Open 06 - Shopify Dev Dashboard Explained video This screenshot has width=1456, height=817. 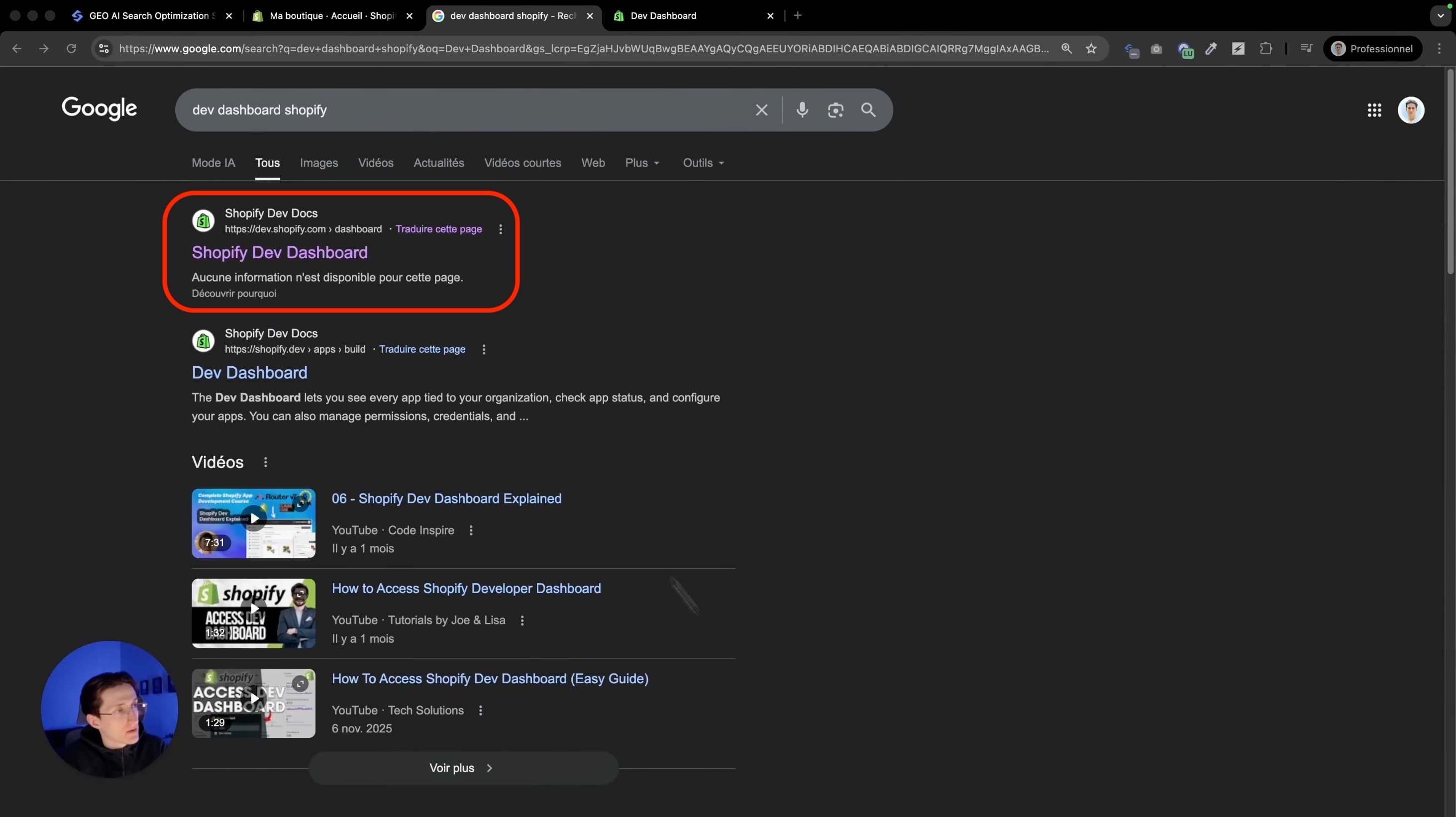[446, 499]
